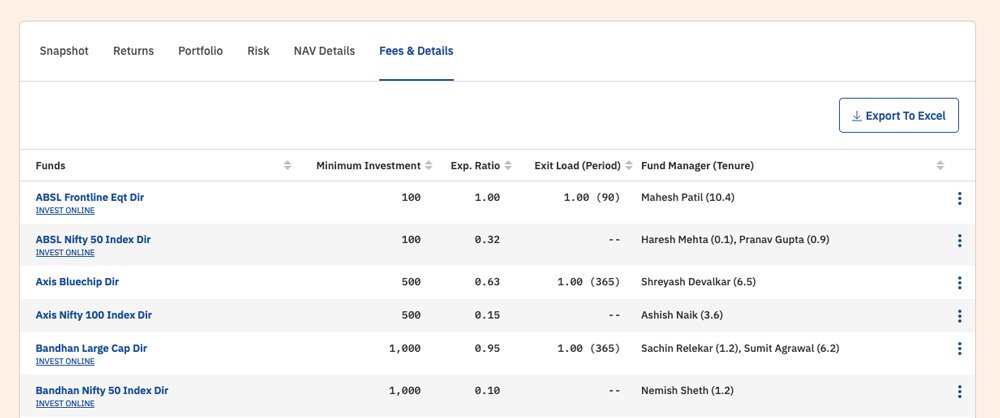Open the Portfolio tab
This screenshot has width=1000, height=418.
click(x=200, y=51)
